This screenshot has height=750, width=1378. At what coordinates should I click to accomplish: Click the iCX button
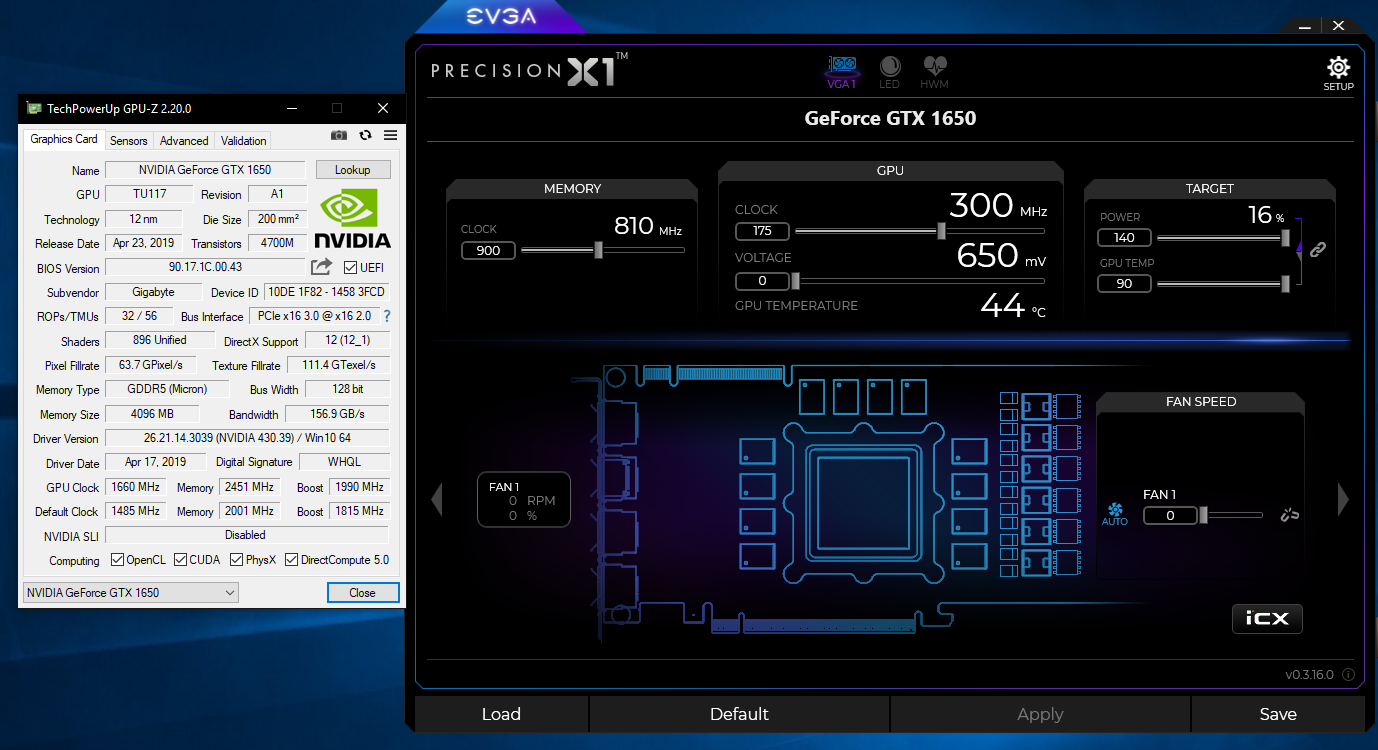coord(1267,619)
